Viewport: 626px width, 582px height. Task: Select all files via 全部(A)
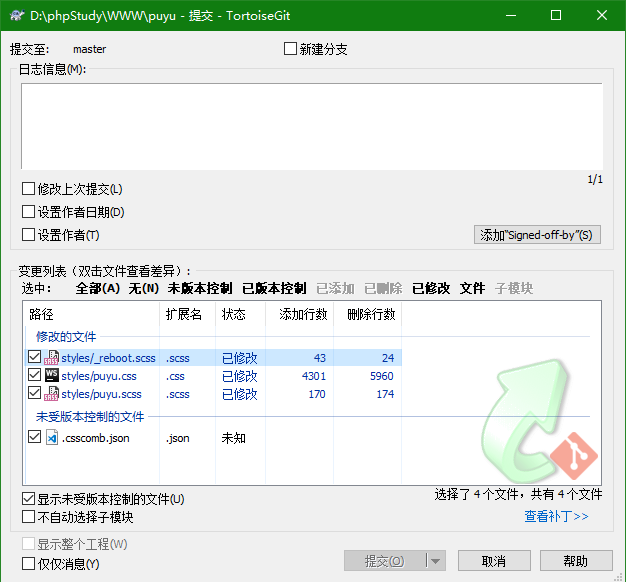[98, 288]
